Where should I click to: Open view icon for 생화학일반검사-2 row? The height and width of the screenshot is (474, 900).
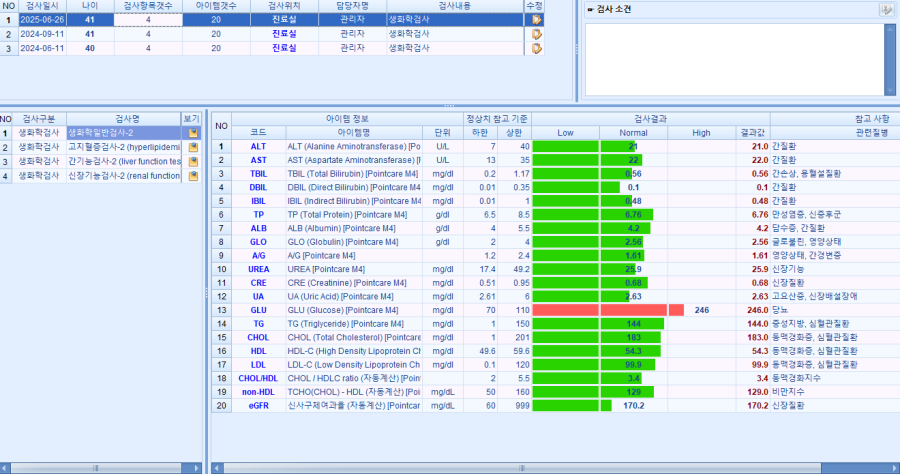pos(193,132)
